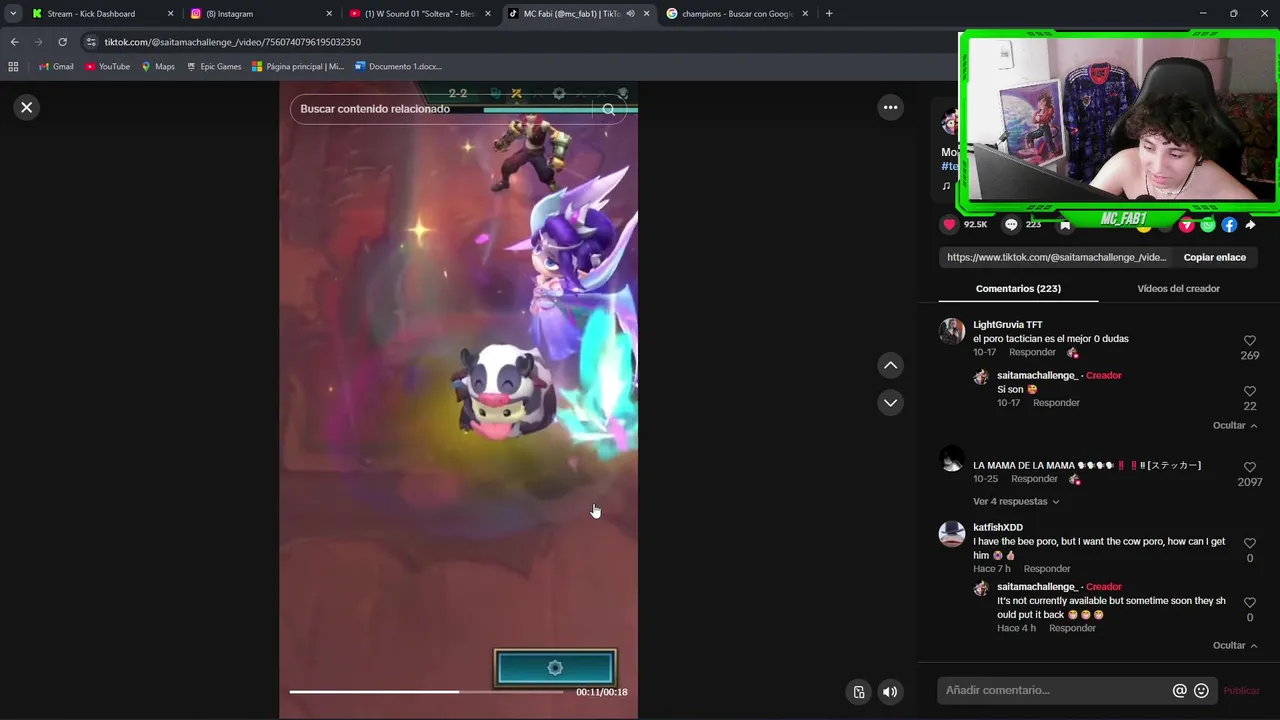Switch to the Videos del creador tab

(x=1178, y=288)
